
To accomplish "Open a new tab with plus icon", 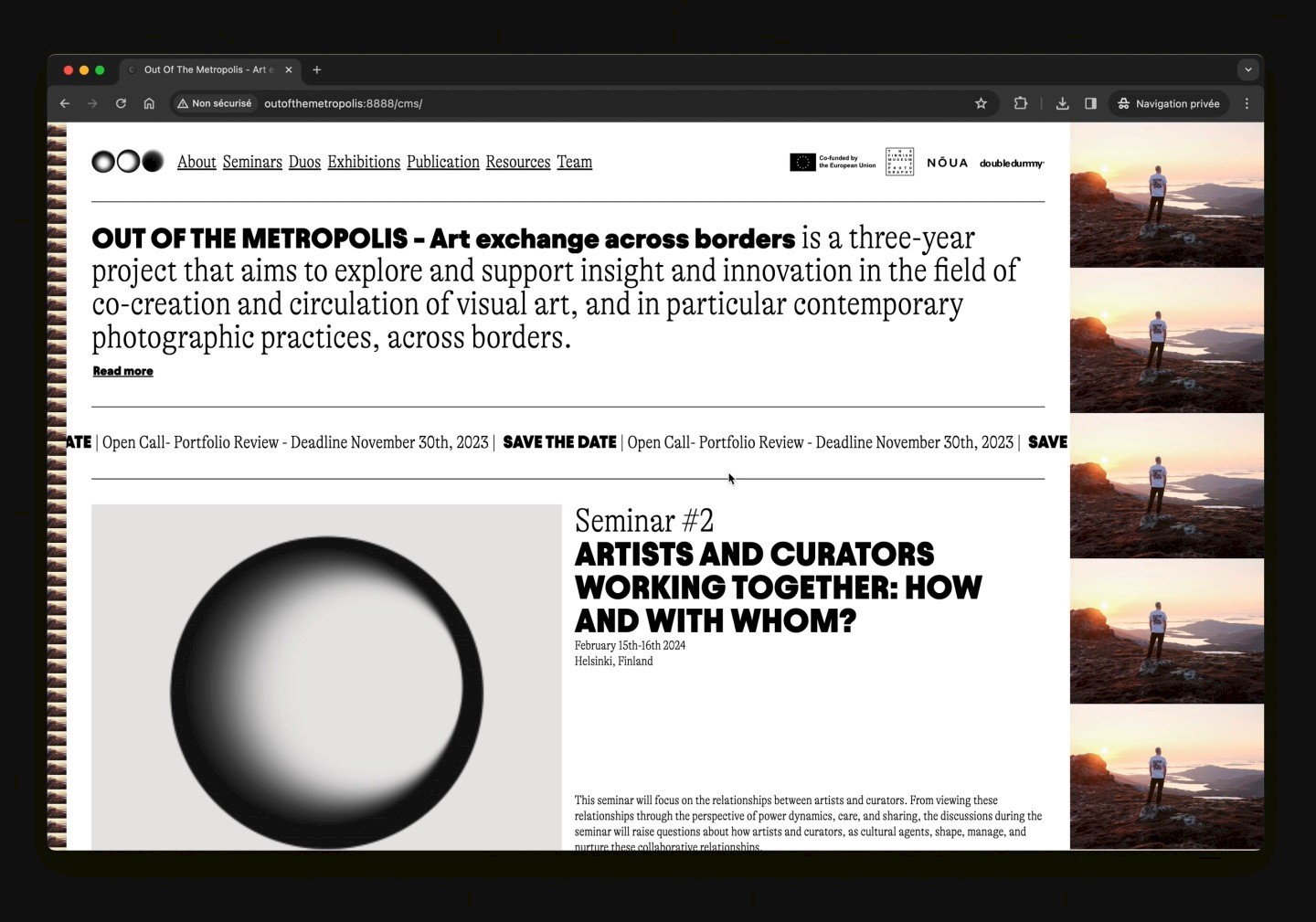I will 317,69.
